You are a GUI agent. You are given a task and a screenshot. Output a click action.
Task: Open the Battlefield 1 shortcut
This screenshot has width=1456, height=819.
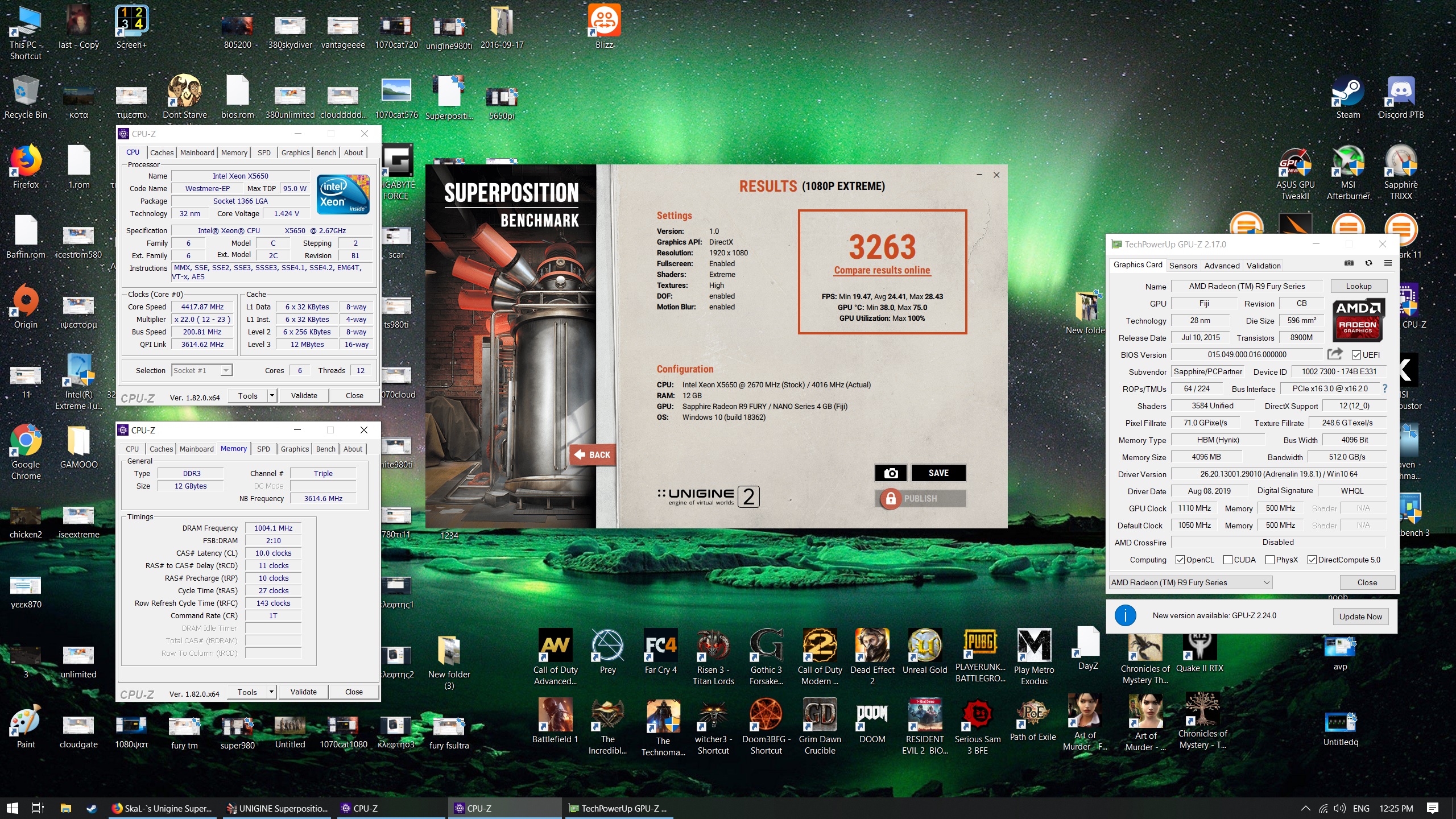[555, 721]
